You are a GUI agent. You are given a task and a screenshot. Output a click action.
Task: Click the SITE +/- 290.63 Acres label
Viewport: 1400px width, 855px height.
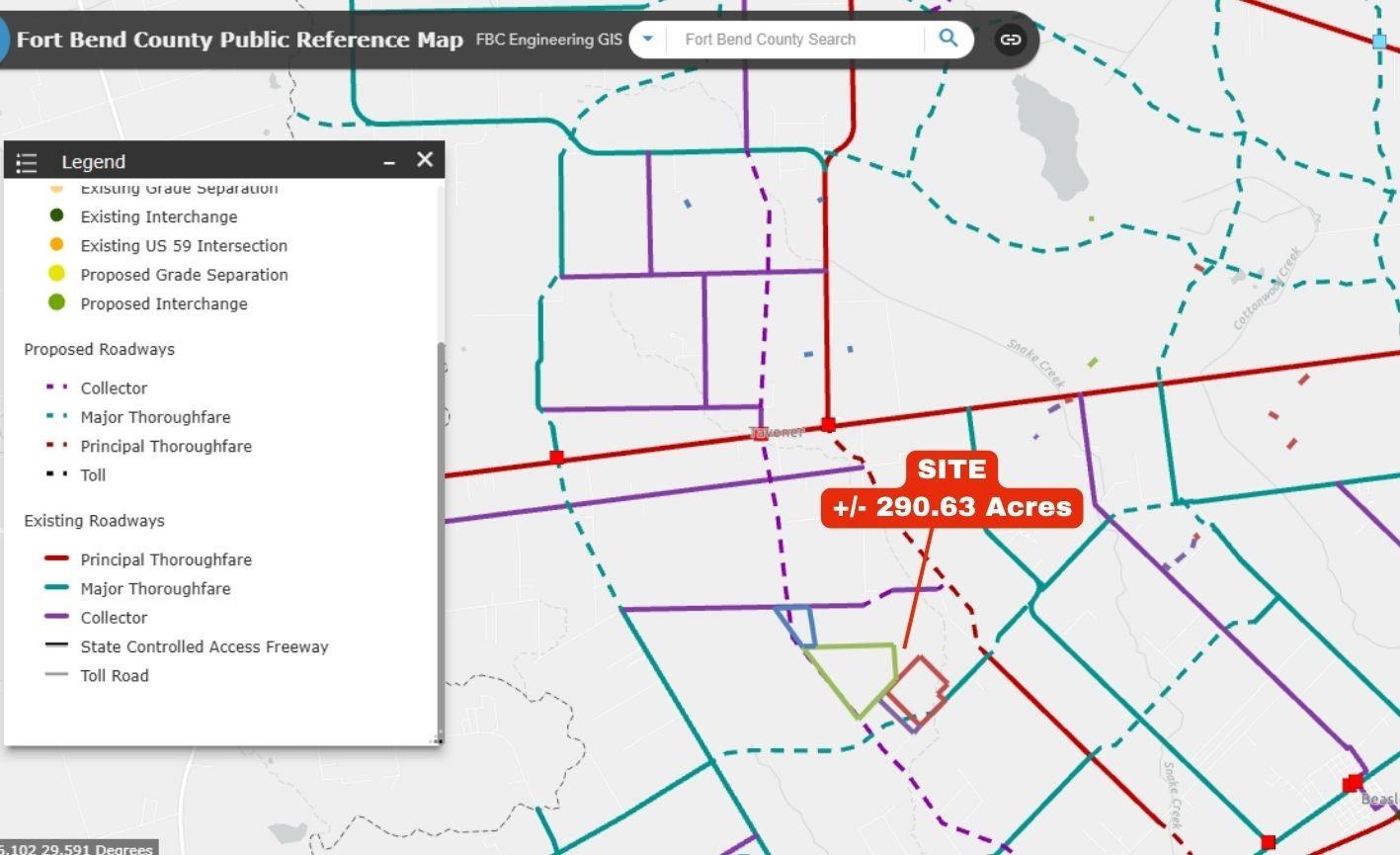(x=952, y=488)
